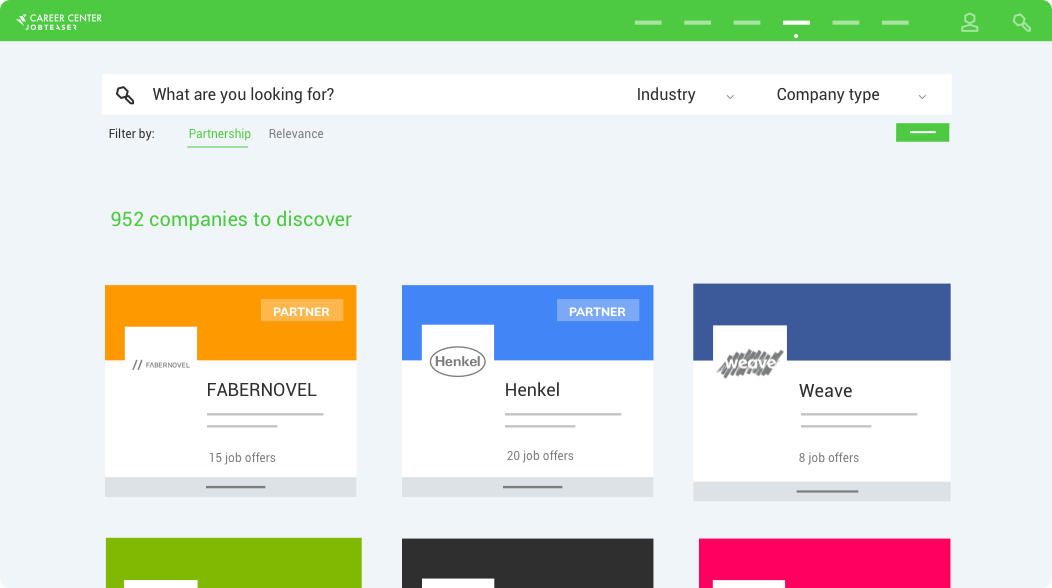Open the Weave company title
The height and width of the screenshot is (588, 1052).
(825, 391)
